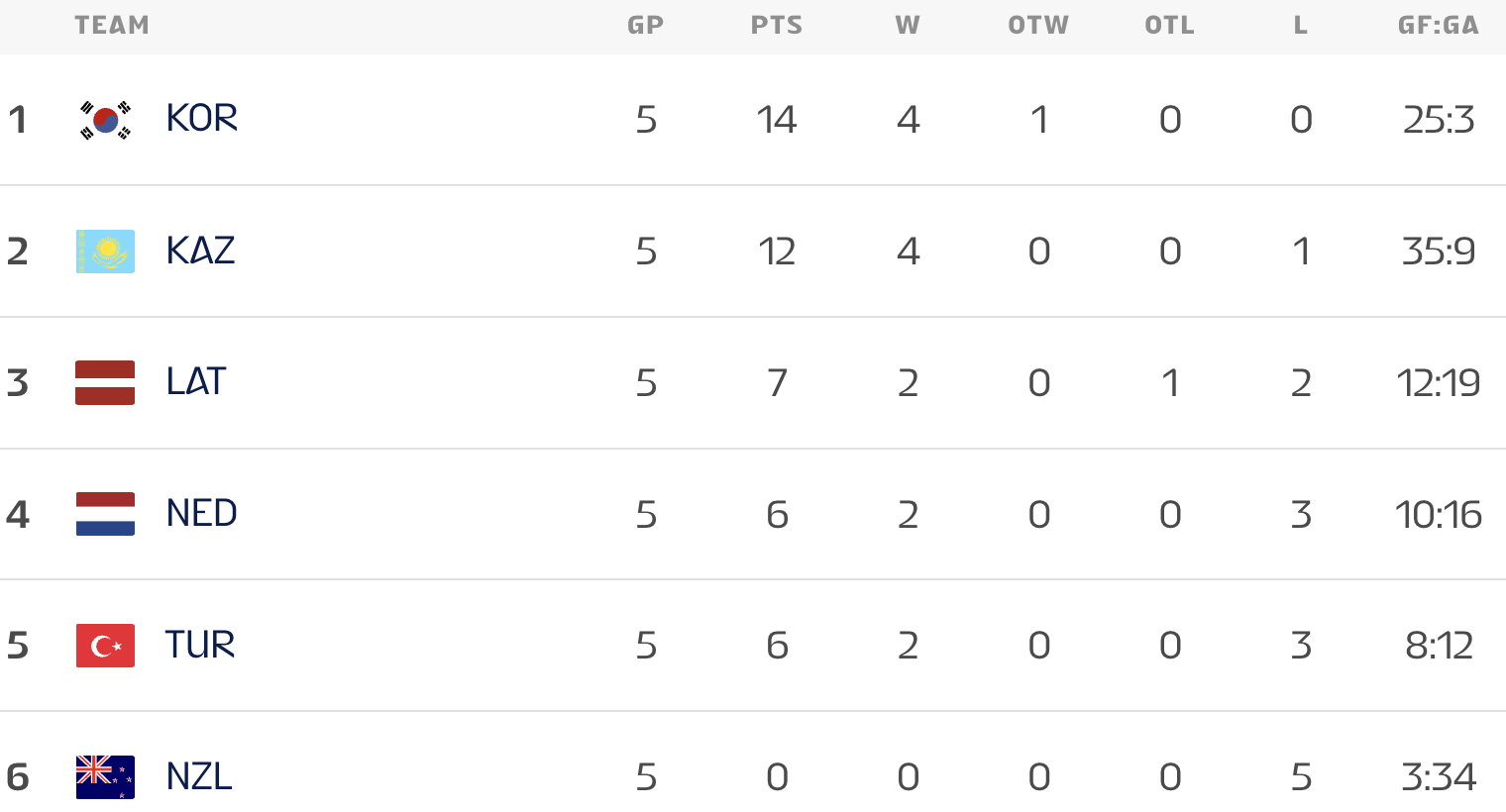The image size is (1506, 812).
Task: Open the NZL team page
Action: click(199, 777)
